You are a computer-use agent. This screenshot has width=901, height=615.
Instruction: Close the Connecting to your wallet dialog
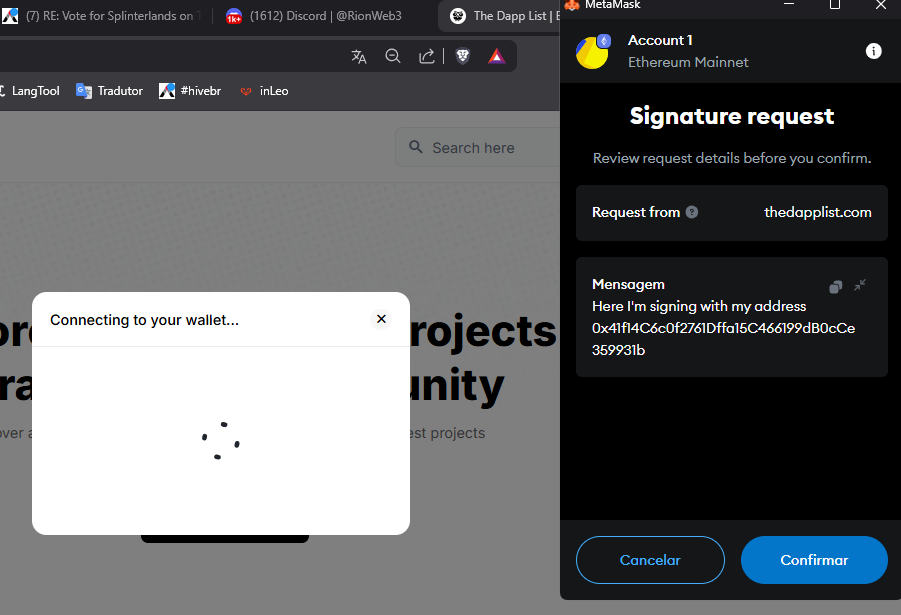coord(381,319)
